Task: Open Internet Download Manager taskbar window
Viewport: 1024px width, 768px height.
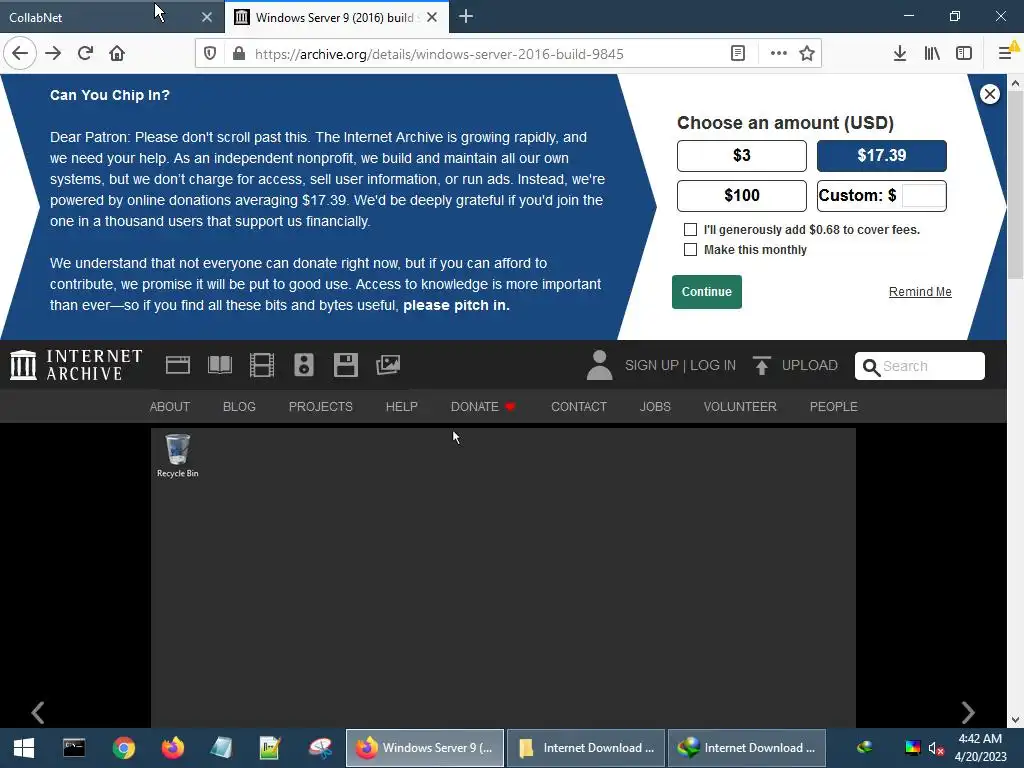Action: 746,748
